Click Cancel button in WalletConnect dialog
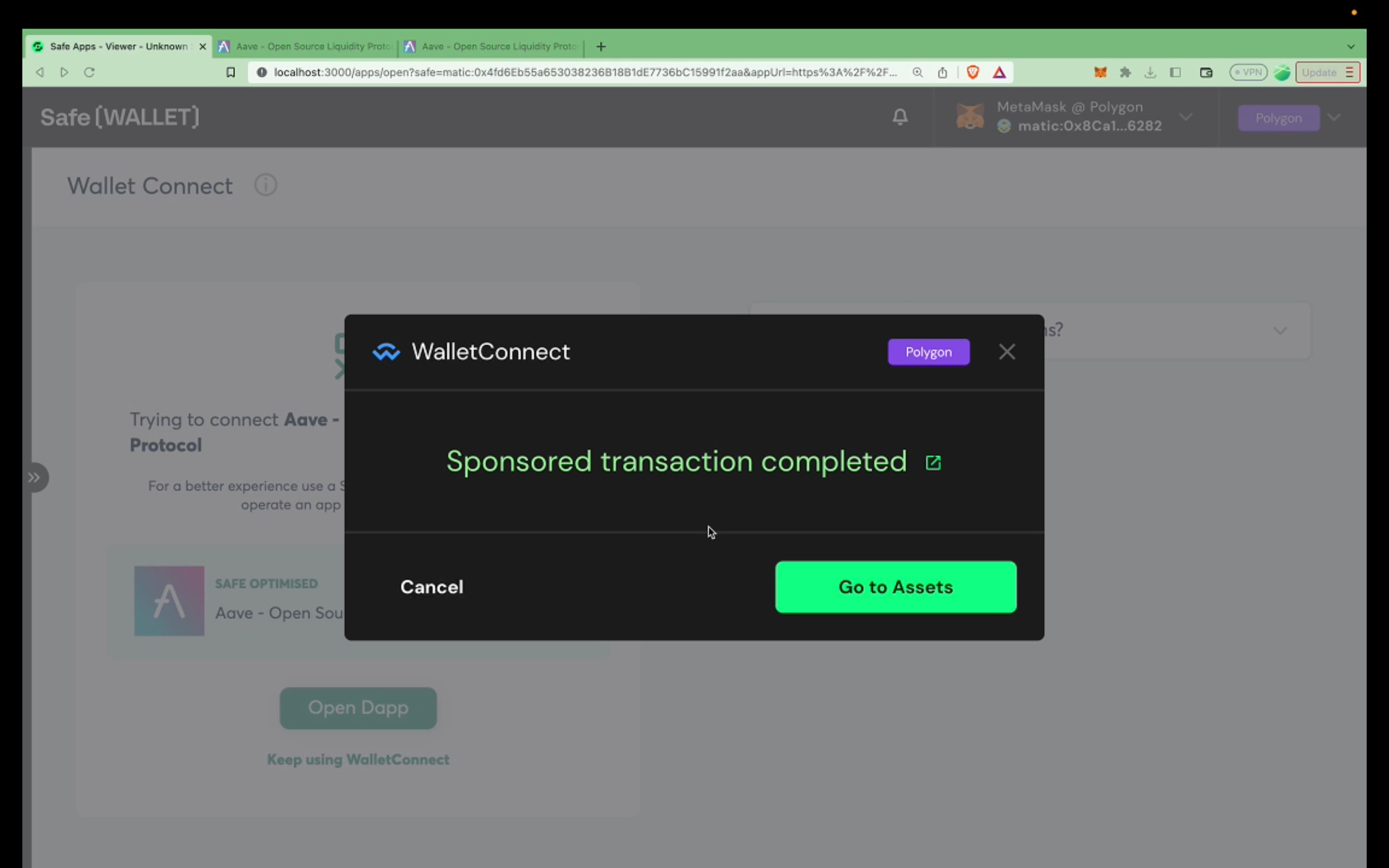1389x868 pixels. coord(432,586)
